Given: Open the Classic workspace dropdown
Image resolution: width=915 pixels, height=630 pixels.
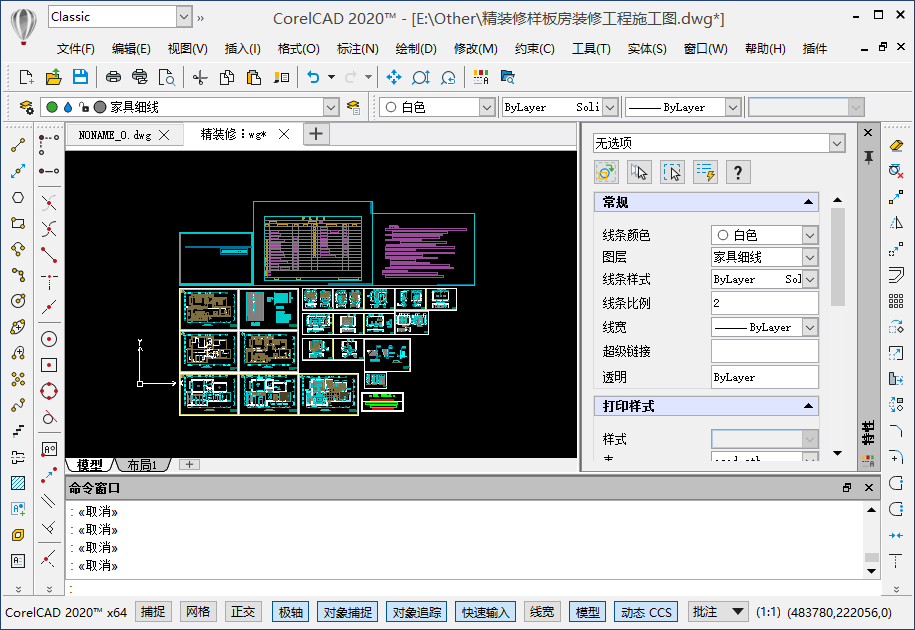Looking at the screenshot, I should pos(185,17).
